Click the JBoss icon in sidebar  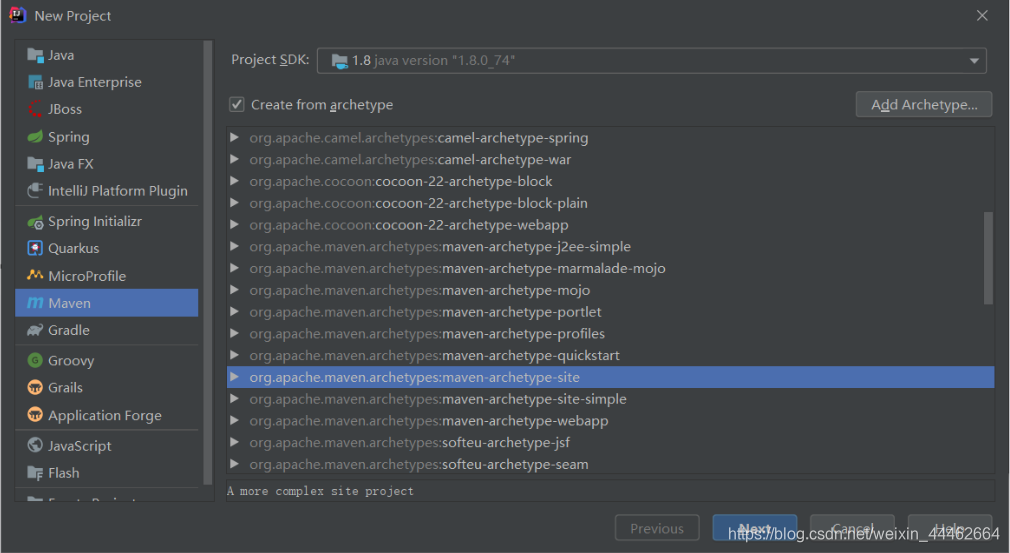(35, 109)
